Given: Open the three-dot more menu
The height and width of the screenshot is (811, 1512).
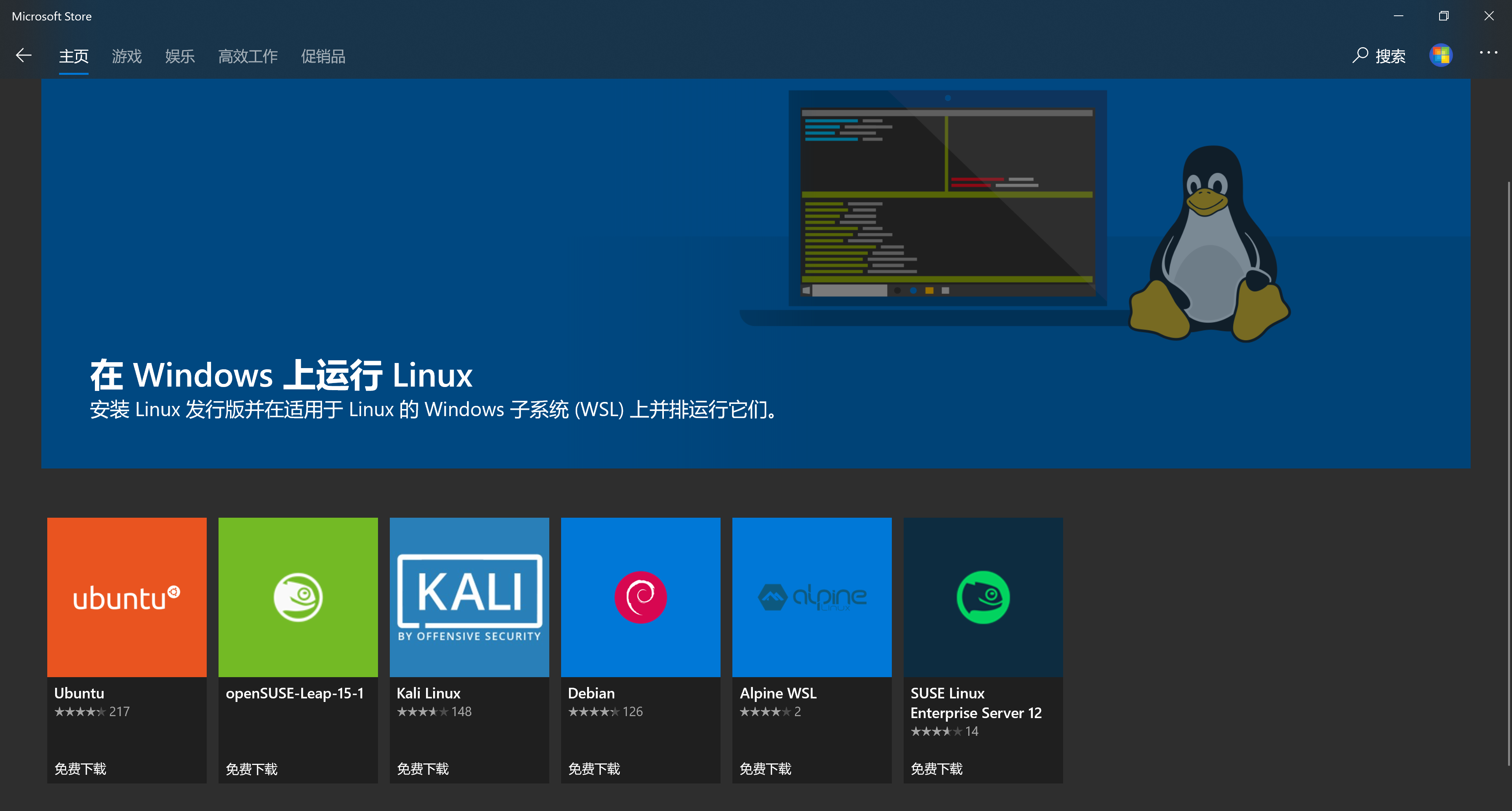Looking at the screenshot, I should pos(1488,53).
